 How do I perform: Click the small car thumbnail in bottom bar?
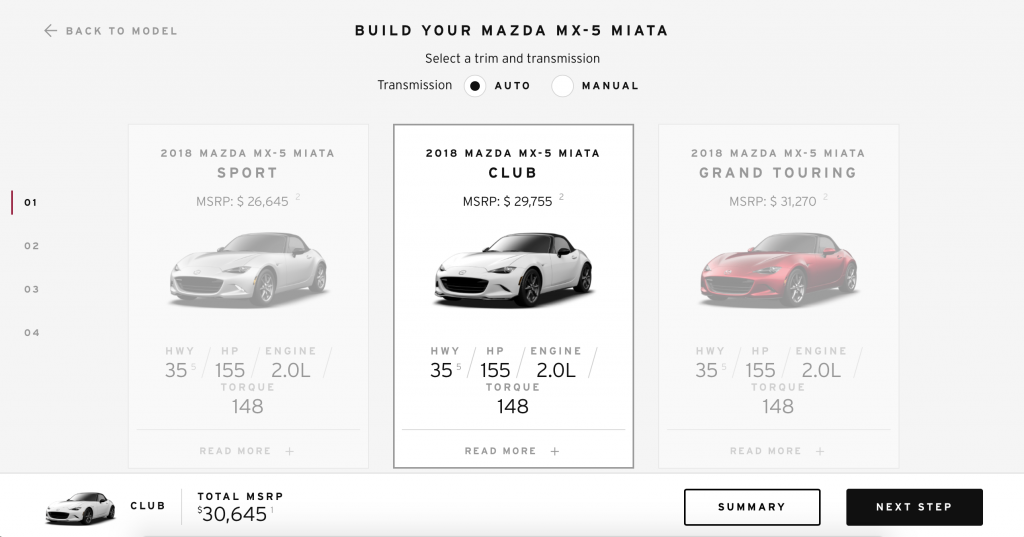click(80, 508)
